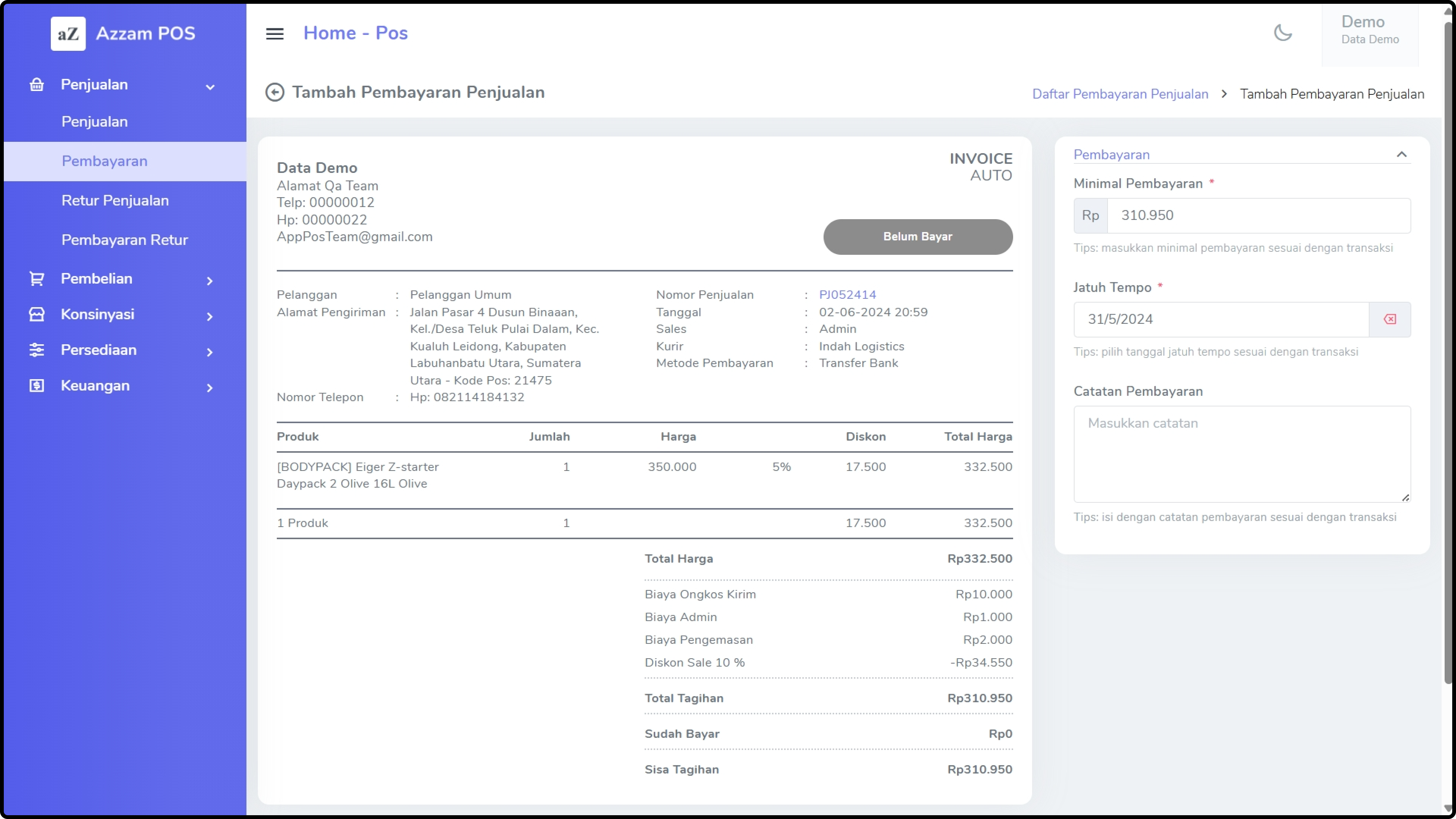Open Pembayaran Retur menu item

[x=124, y=240]
